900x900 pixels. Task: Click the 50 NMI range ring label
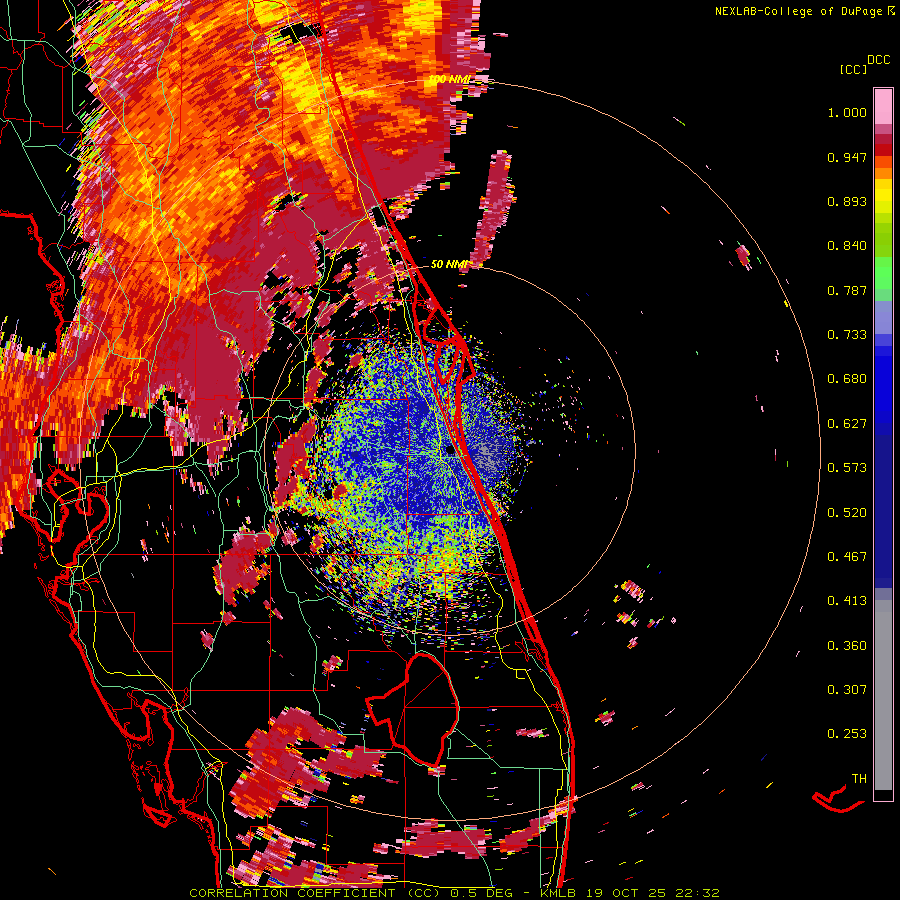click(x=449, y=264)
